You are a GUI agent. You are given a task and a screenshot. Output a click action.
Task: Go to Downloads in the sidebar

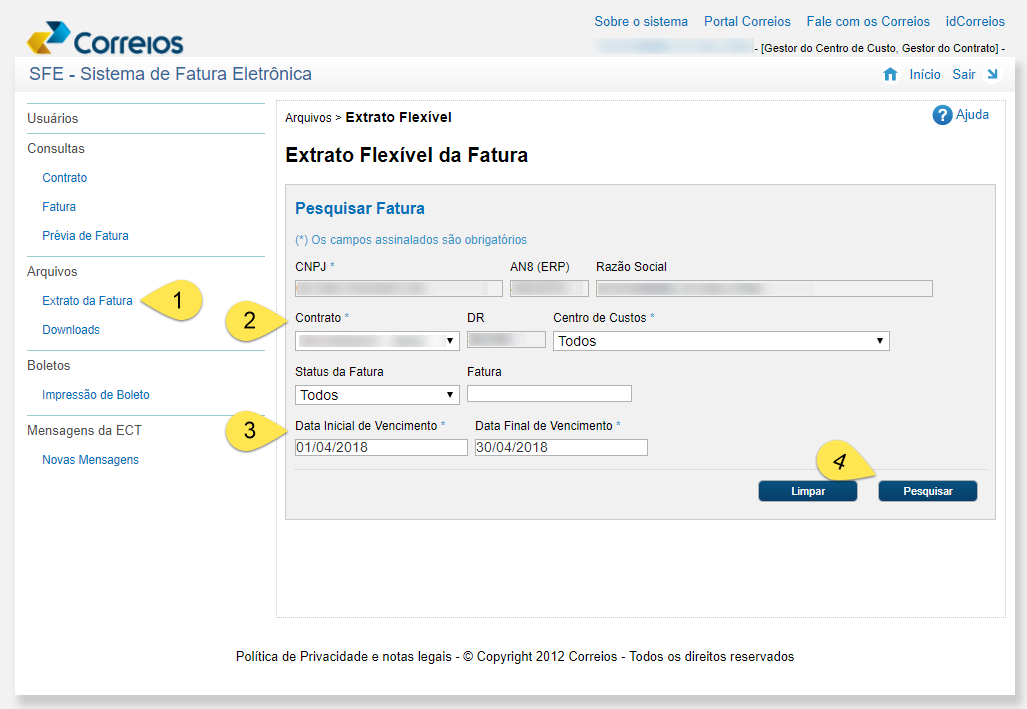[x=71, y=330]
